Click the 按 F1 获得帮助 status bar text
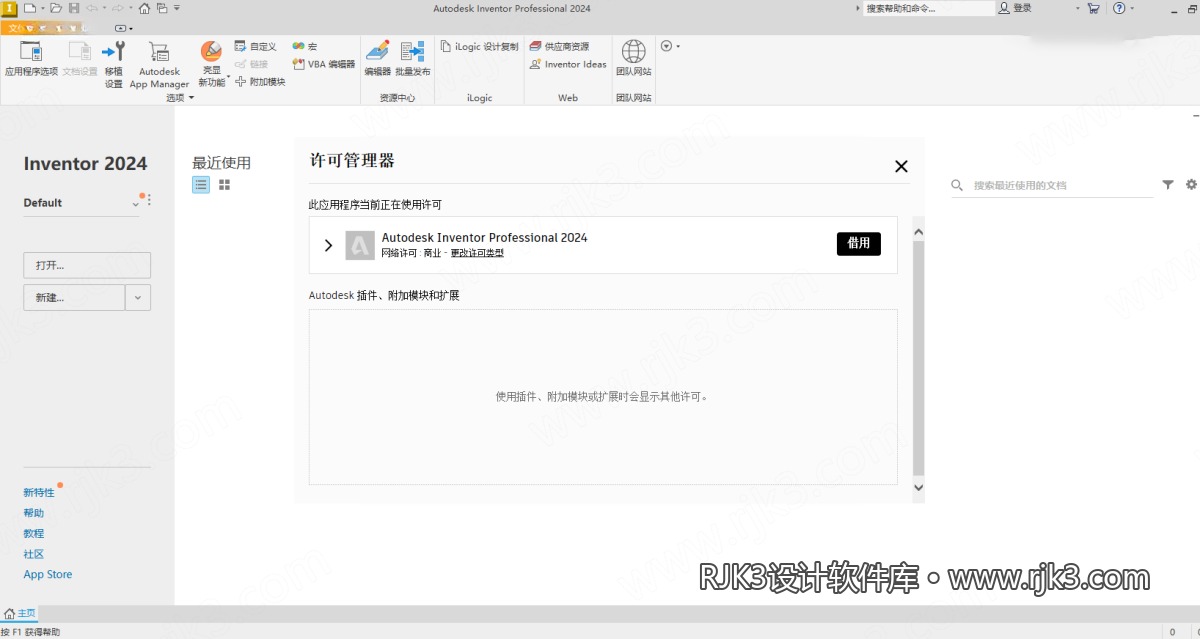Viewport: 1200px width, 639px height. click(30, 632)
